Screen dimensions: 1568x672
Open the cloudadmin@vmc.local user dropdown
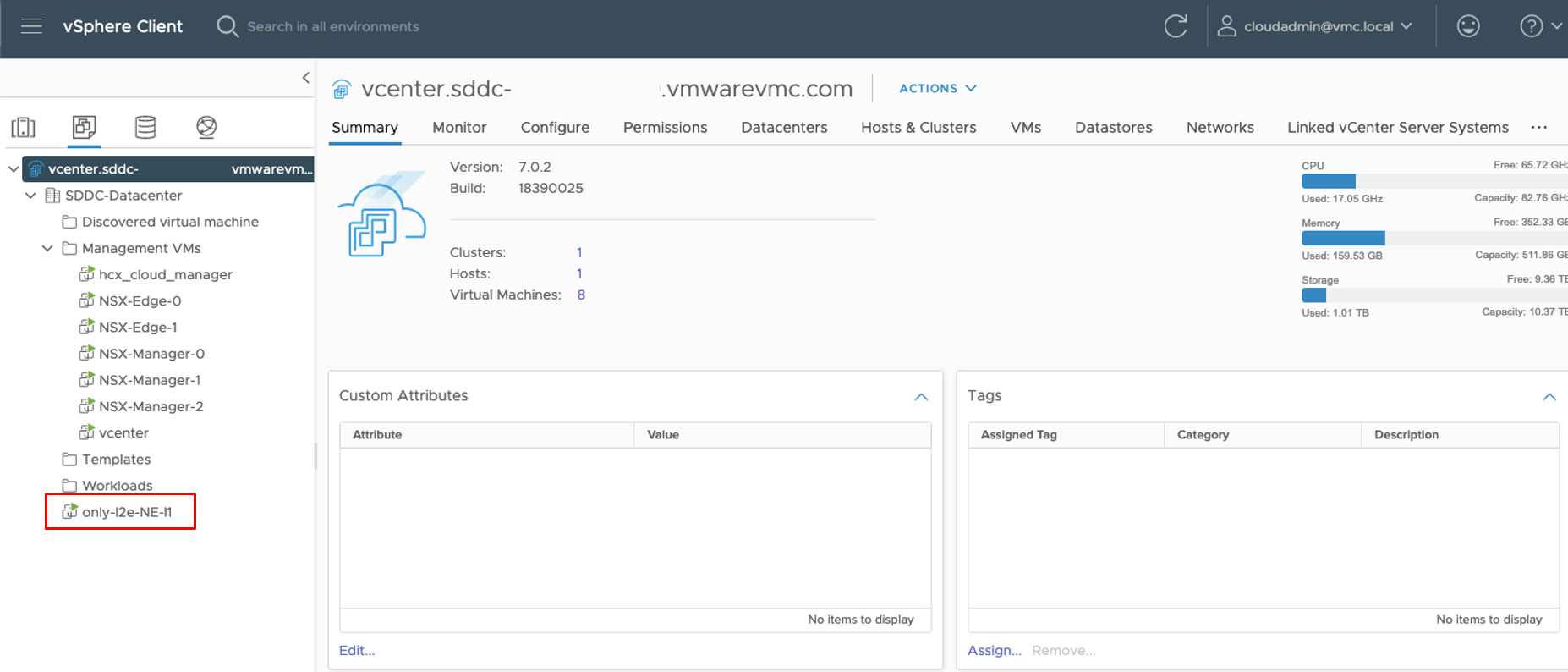pyautogui.click(x=1328, y=26)
